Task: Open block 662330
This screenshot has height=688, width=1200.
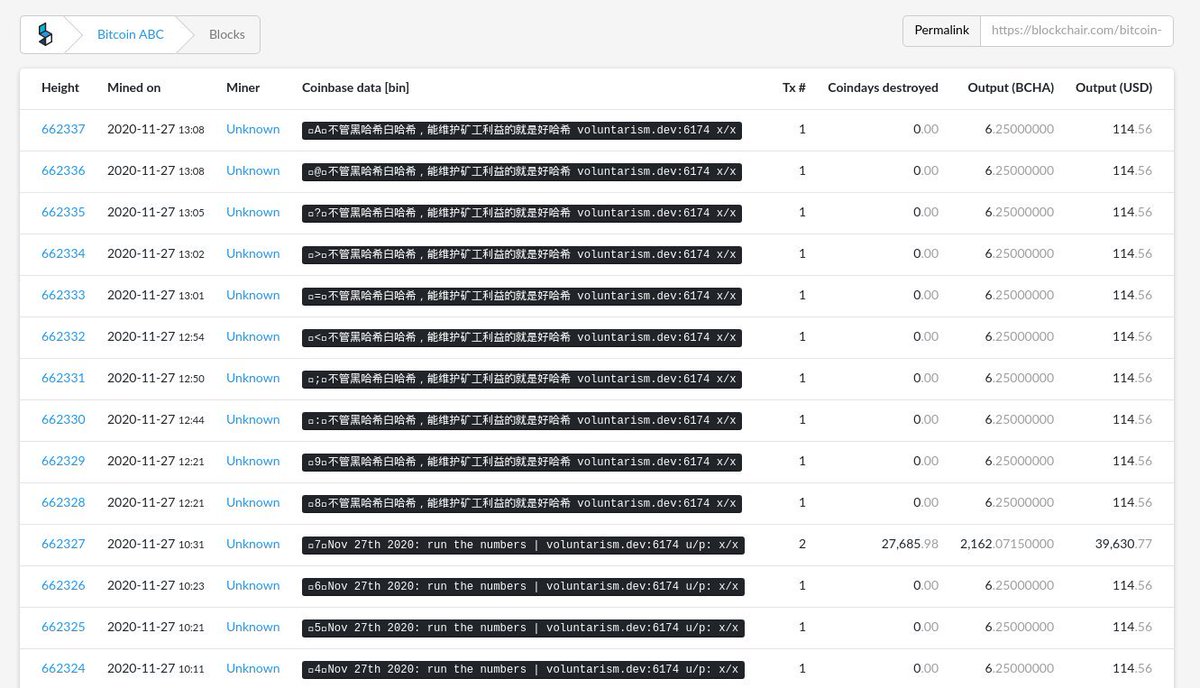Action: tap(63, 420)
